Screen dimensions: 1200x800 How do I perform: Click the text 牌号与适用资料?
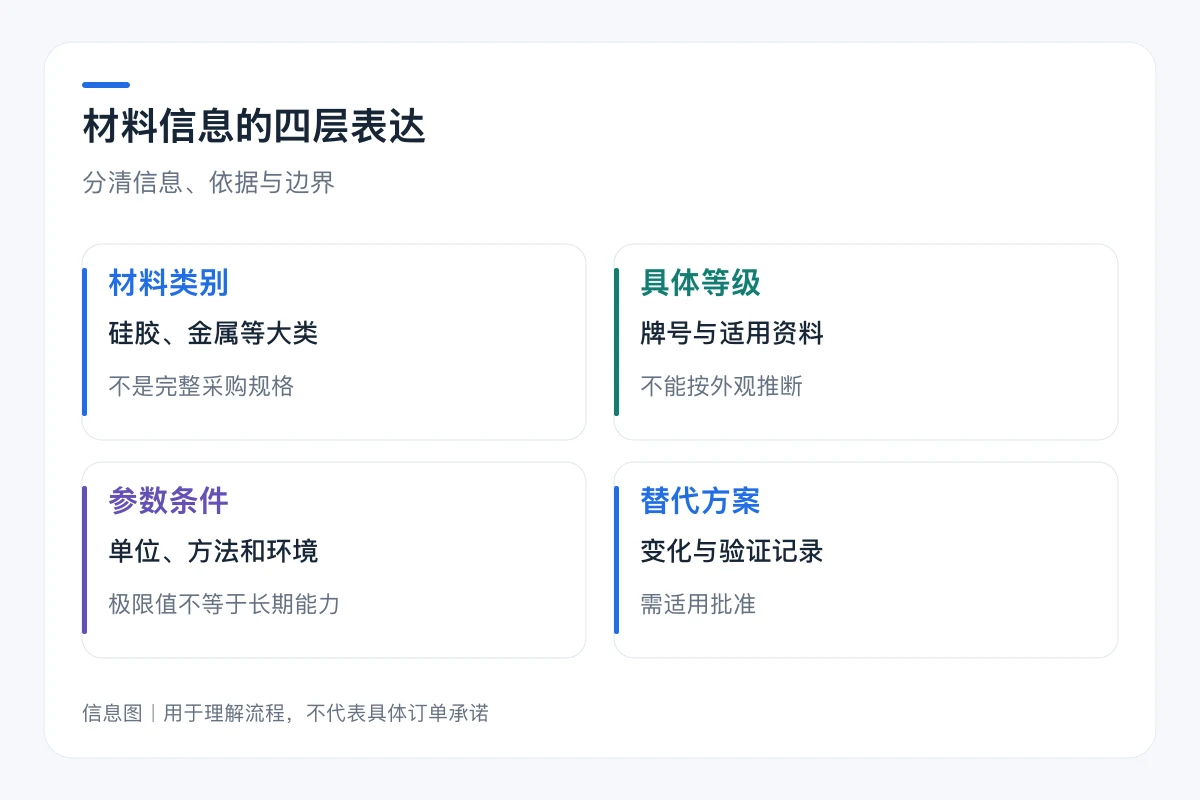tap(732, 333)
